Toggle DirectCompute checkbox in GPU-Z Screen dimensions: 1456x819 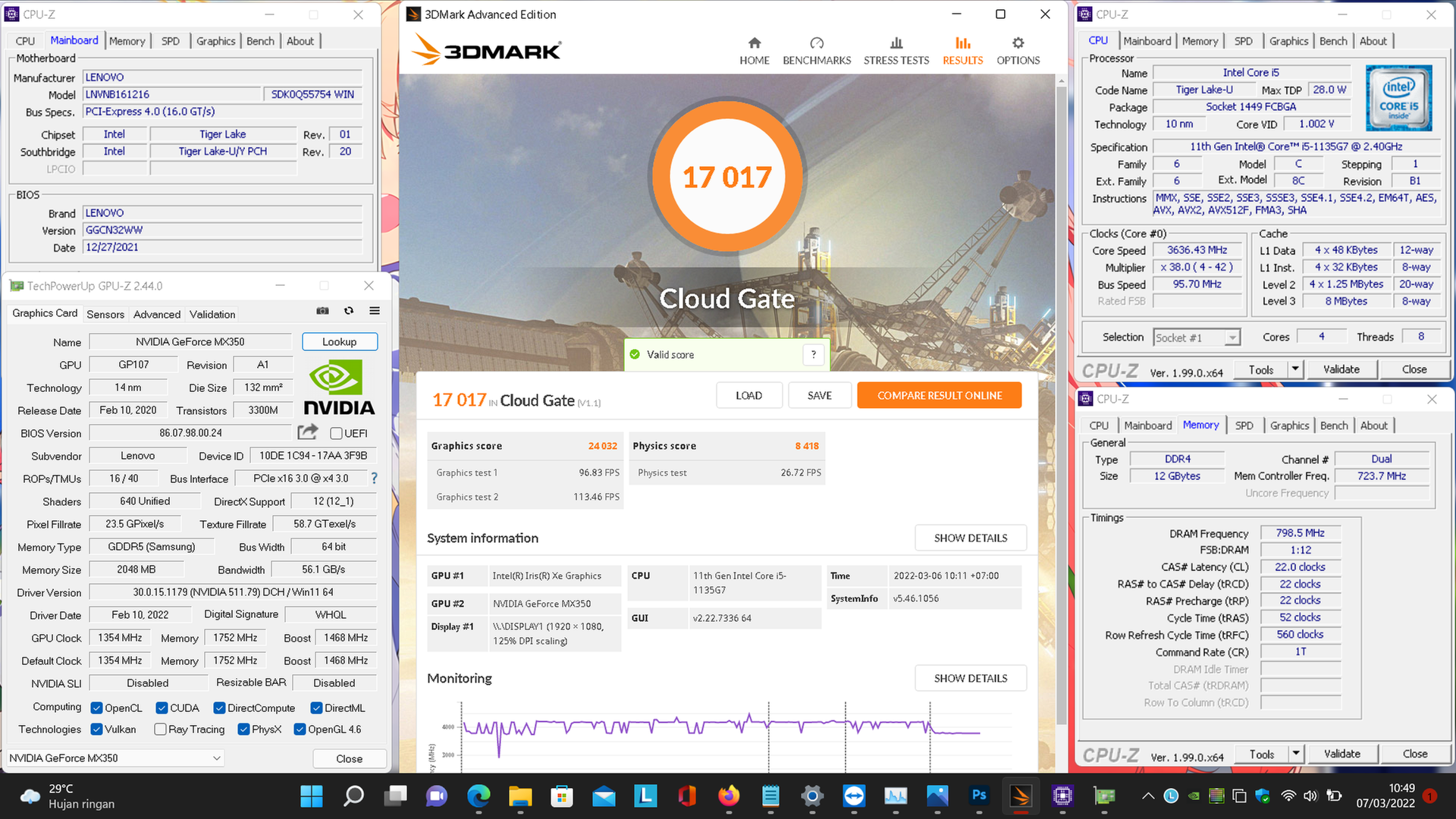pos(219,708)
